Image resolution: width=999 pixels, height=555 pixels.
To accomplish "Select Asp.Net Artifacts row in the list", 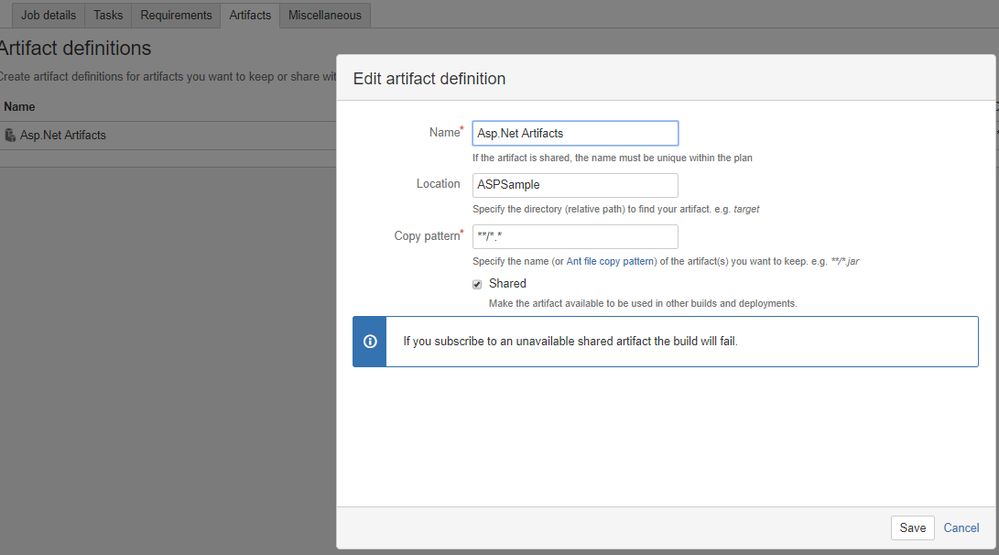I will [x=168, y=135].
